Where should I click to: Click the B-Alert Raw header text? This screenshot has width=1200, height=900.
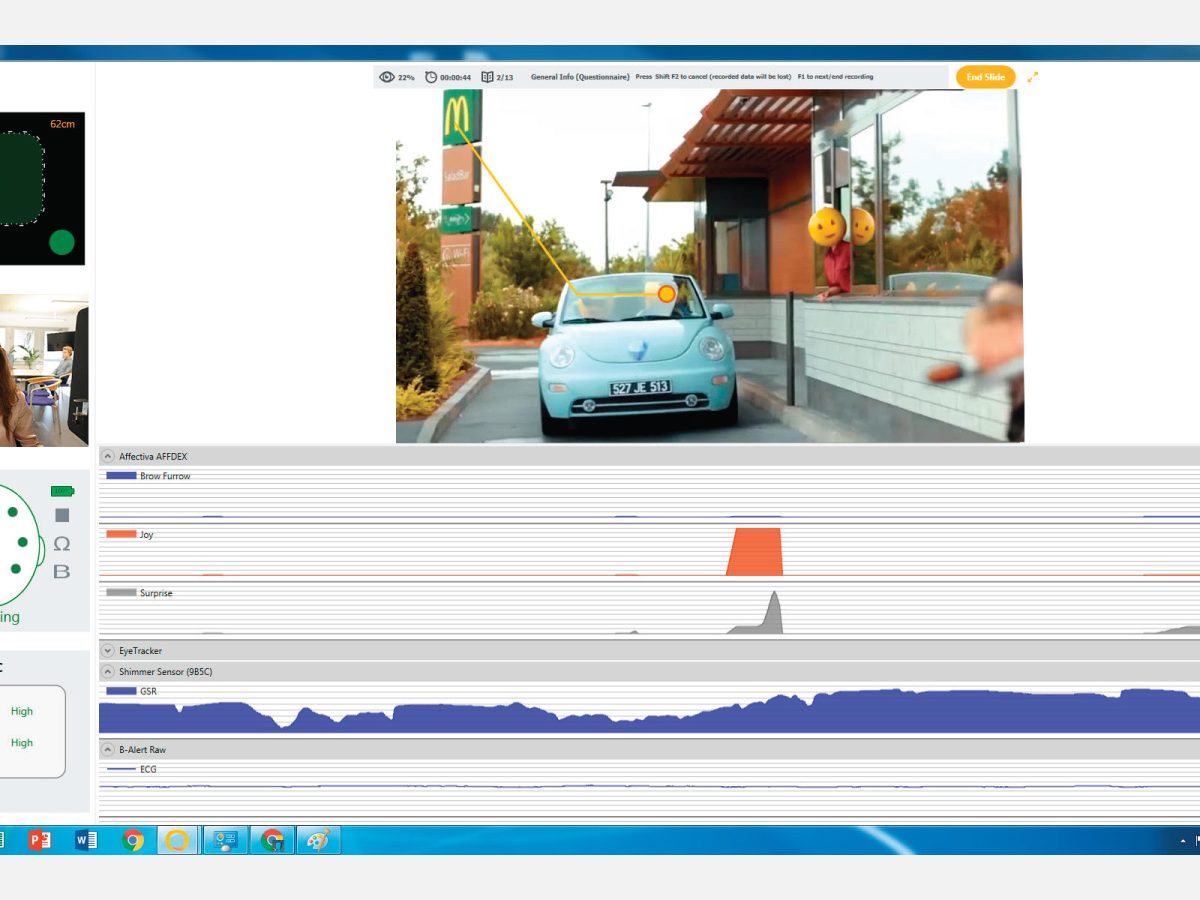coord(142,749)
